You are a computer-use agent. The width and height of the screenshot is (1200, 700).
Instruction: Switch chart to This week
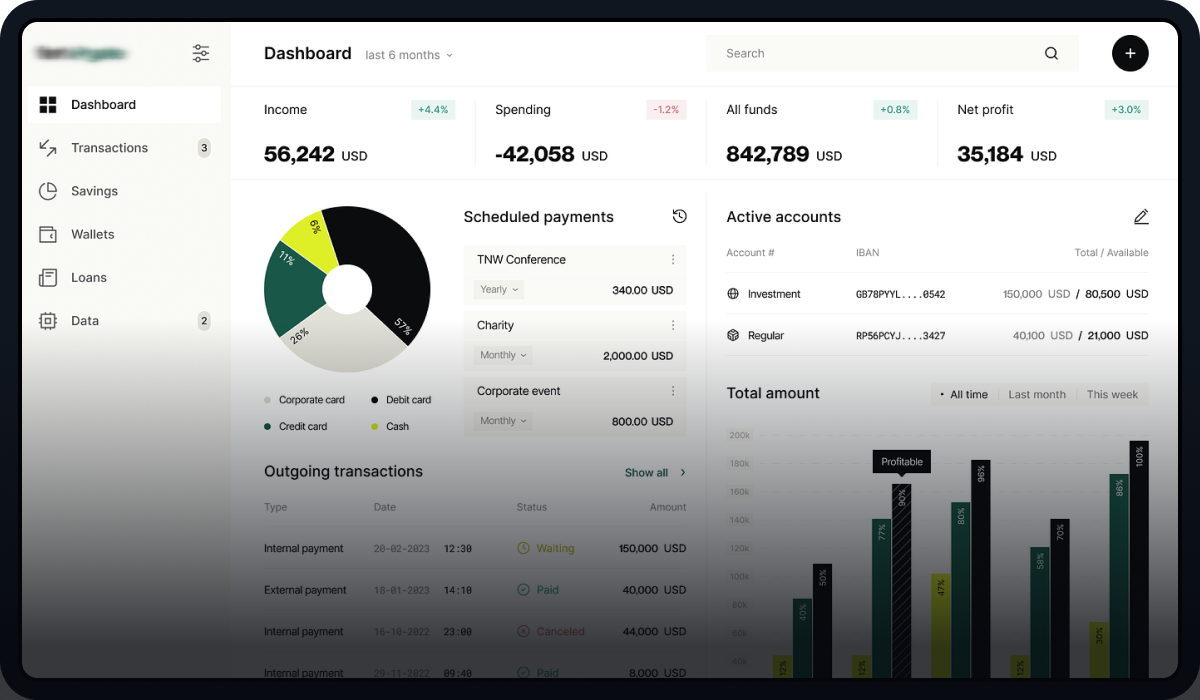click(x=1112, y=395)
